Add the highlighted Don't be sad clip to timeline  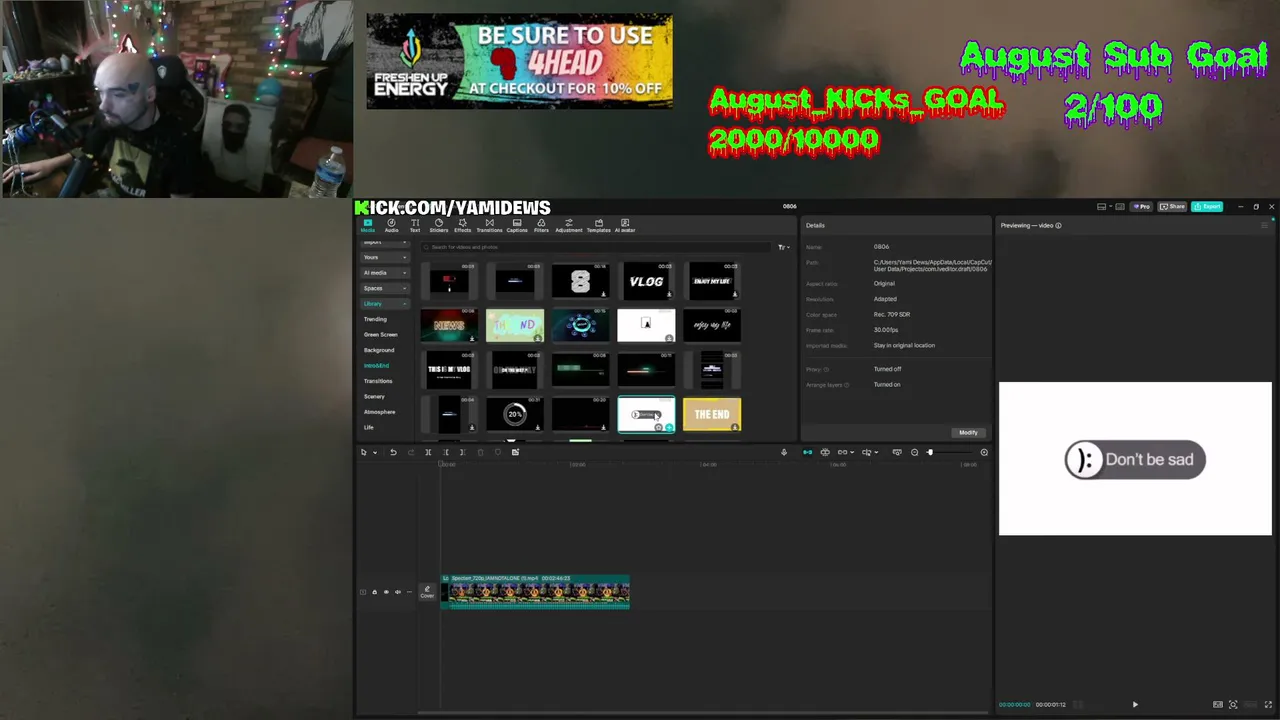[x=669, y=427]
